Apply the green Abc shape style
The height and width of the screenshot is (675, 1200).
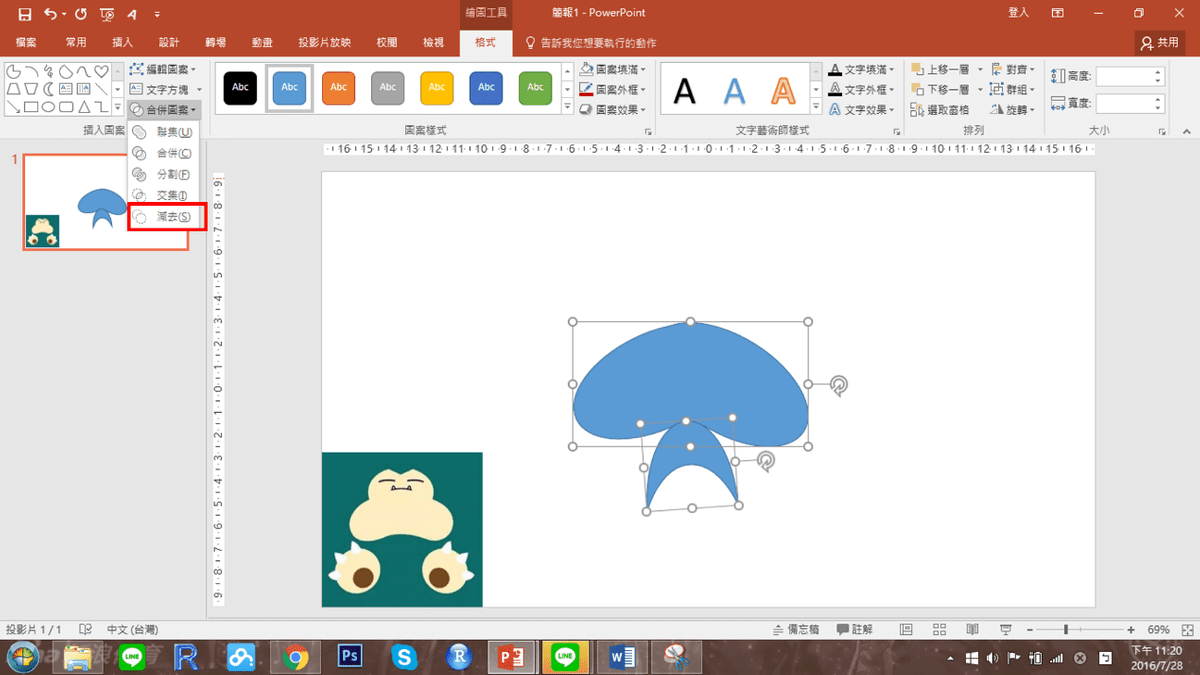tap(535, 88)
